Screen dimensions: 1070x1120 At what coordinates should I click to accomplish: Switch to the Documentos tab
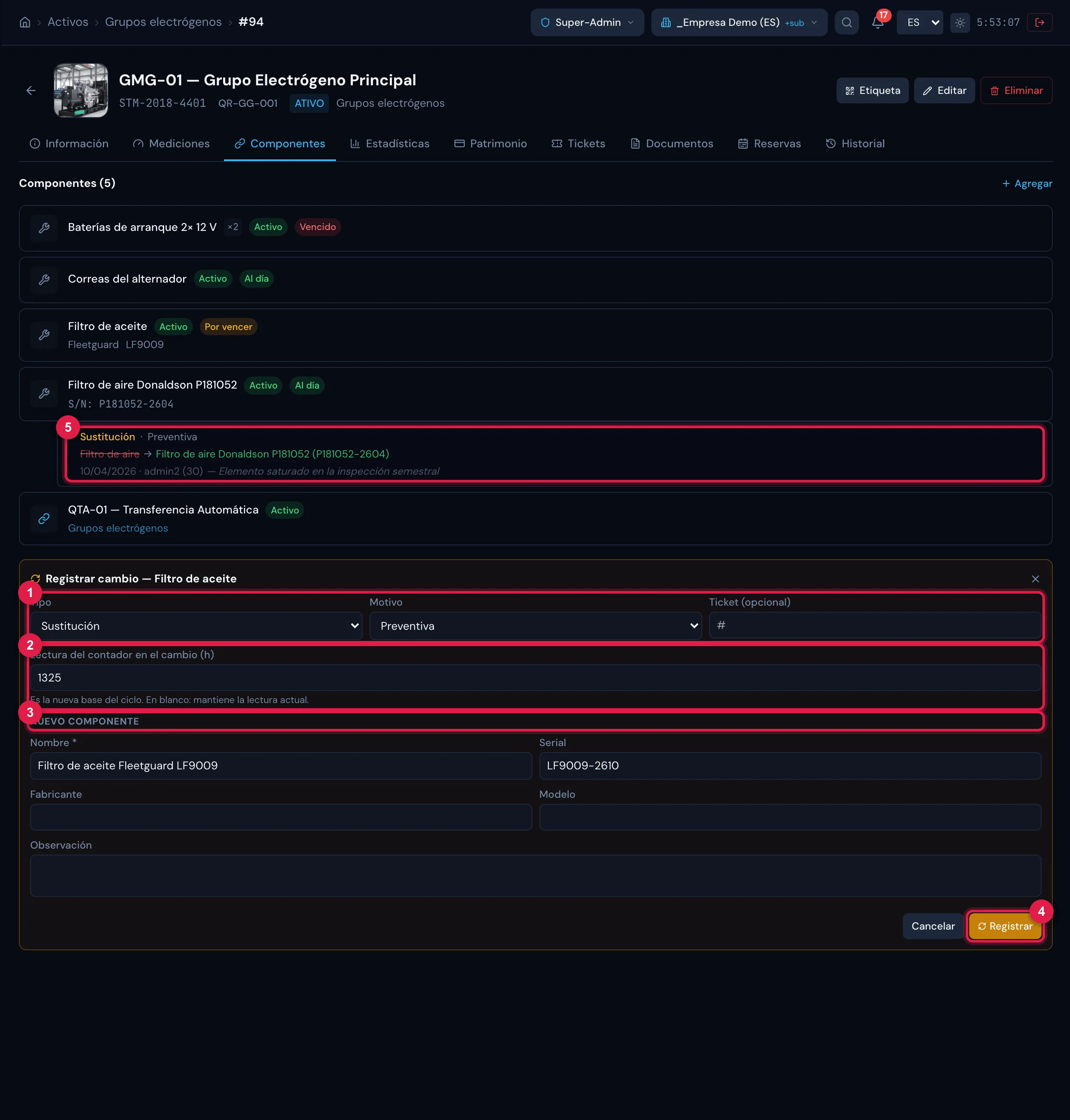pyautogui.click(x=672, y=144)
